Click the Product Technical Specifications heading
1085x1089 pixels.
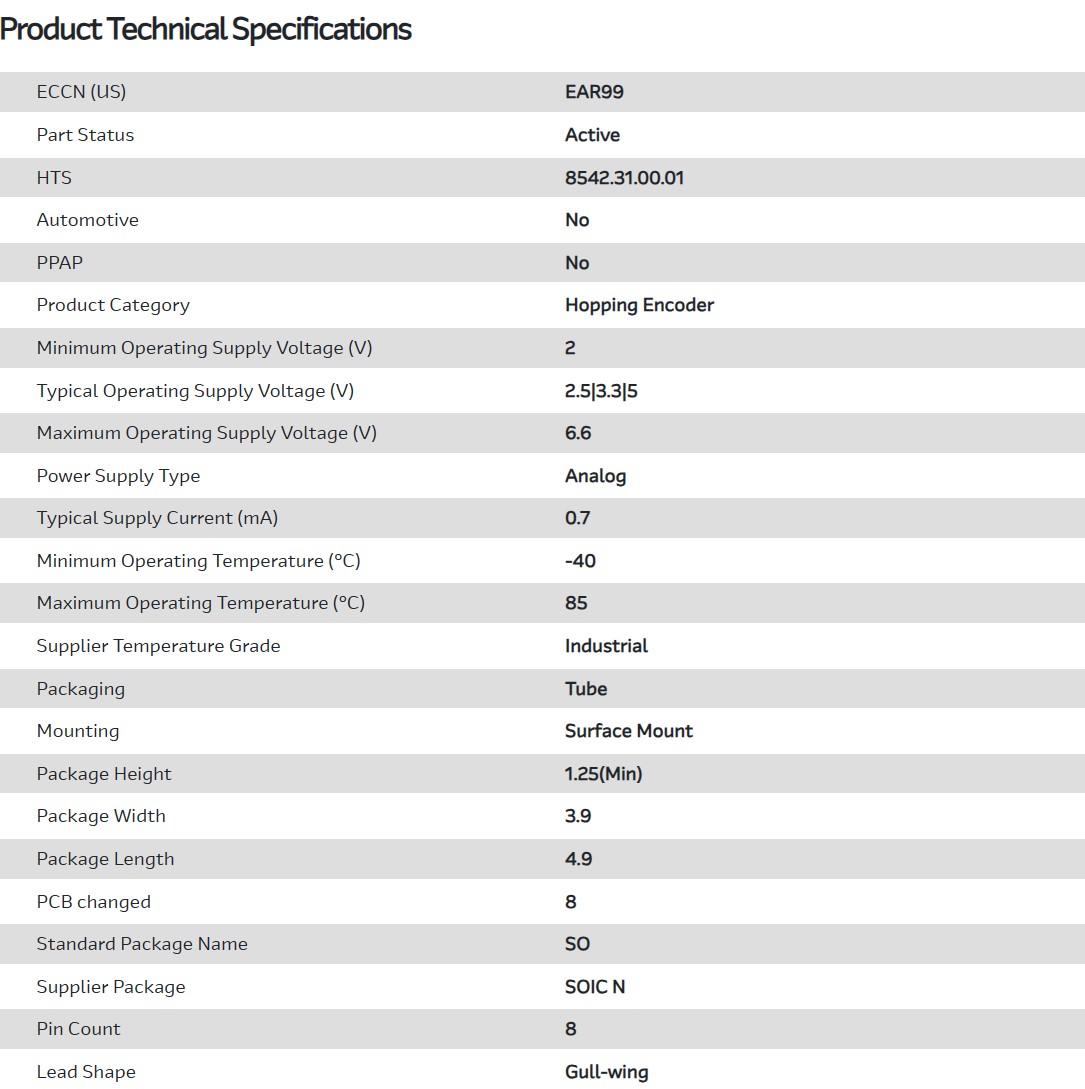click(x=206, y=29)
